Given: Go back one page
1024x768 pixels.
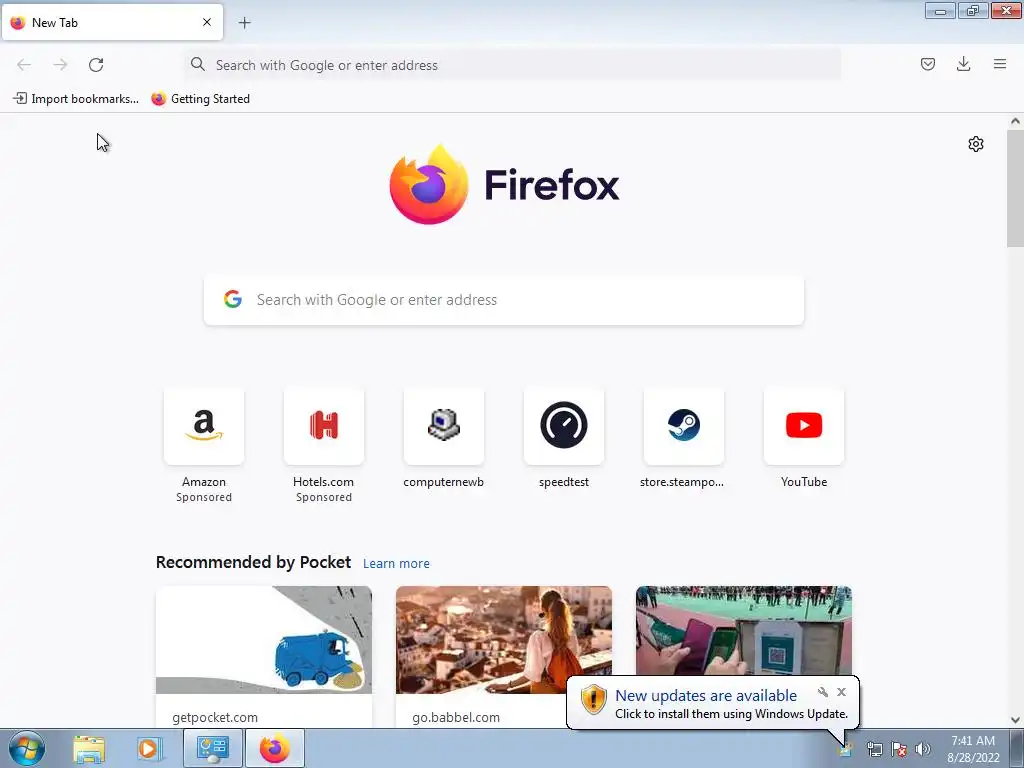Looking at the screenshot, I should 24,65.
